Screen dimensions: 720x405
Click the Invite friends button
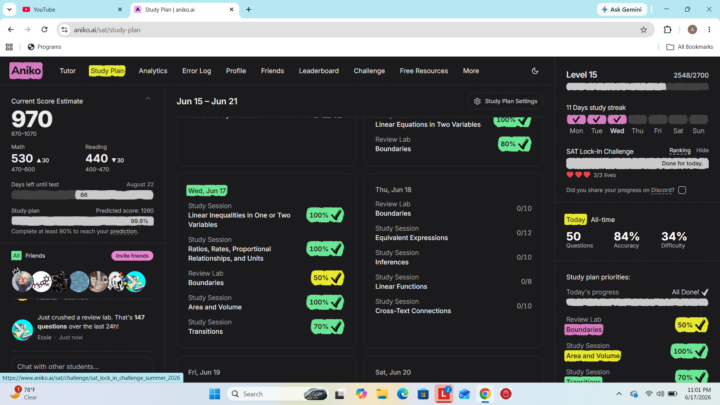click(132, 256)
